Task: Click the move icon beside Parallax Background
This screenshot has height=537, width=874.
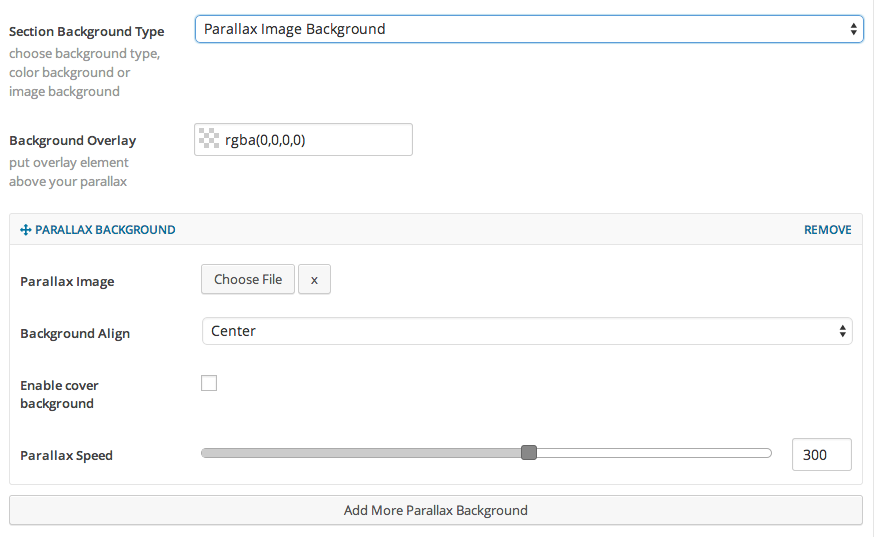Action: (26, 230)
